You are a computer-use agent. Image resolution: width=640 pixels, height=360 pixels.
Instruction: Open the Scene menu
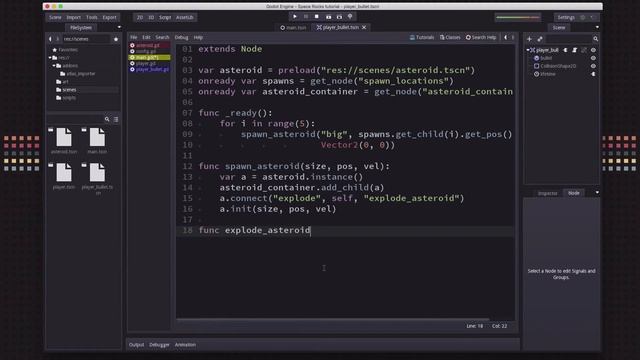[x=55, y=17]
